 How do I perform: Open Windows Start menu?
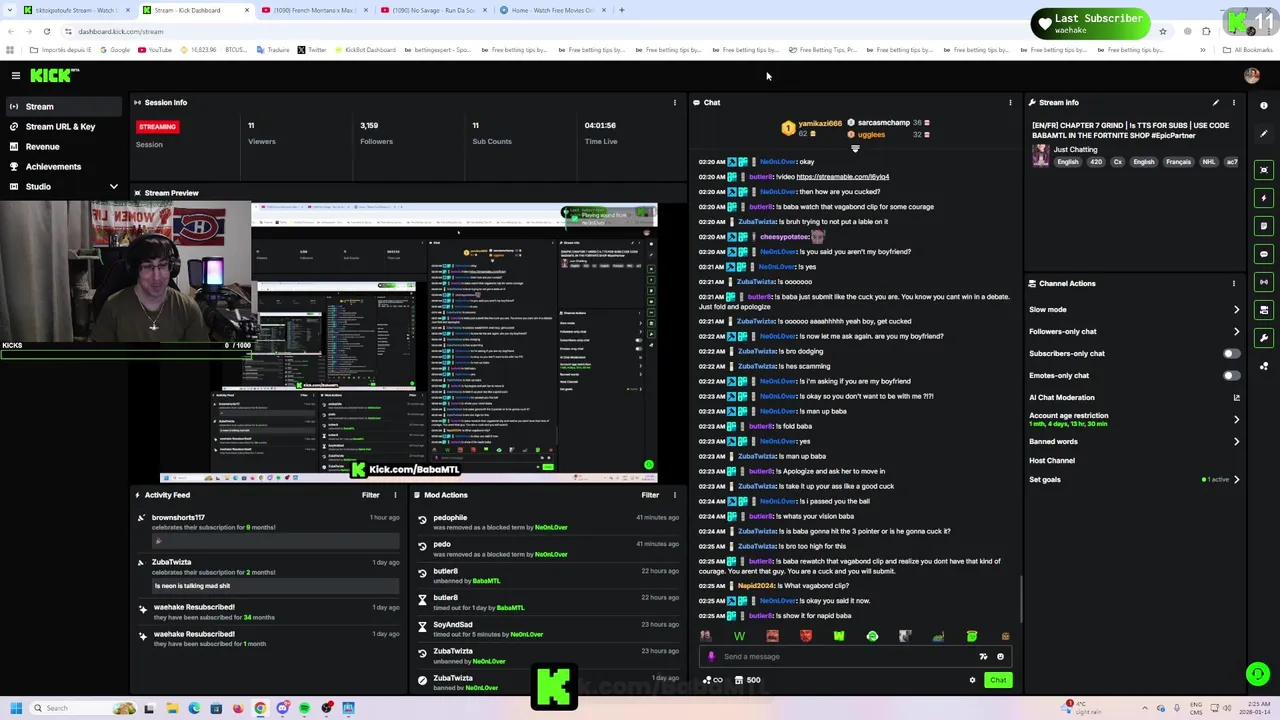16,708
